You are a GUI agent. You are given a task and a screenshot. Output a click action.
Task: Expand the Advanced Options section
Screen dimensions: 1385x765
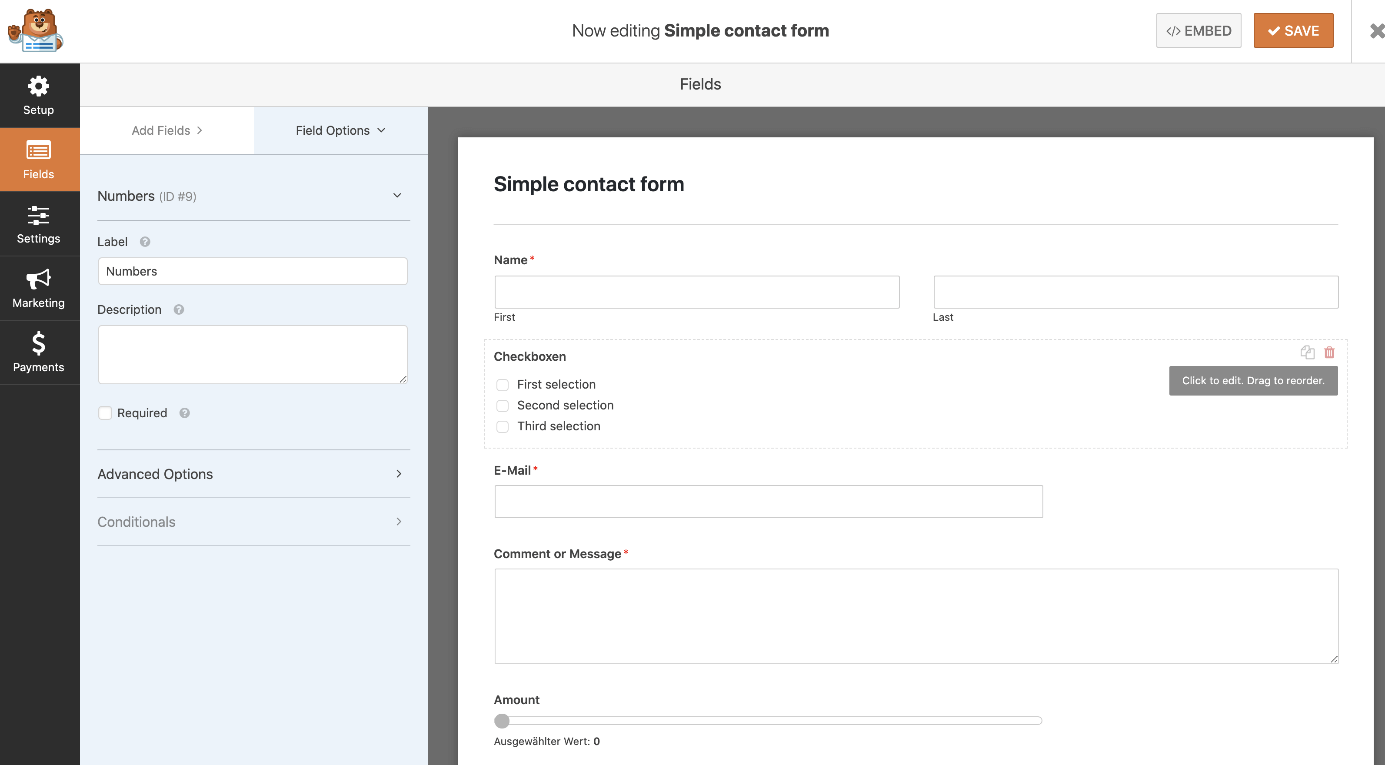coord(253,474)
